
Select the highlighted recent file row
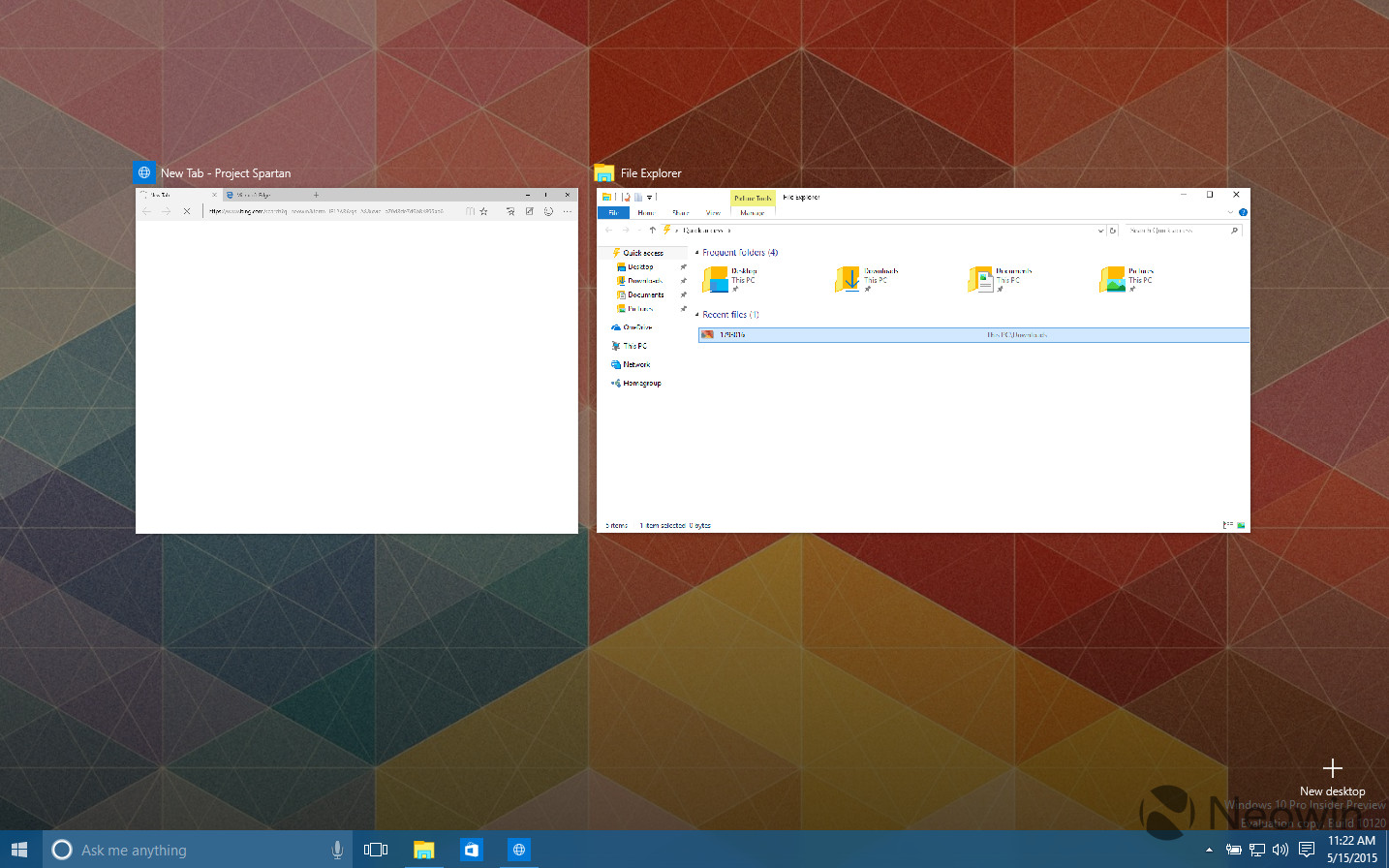973,335
